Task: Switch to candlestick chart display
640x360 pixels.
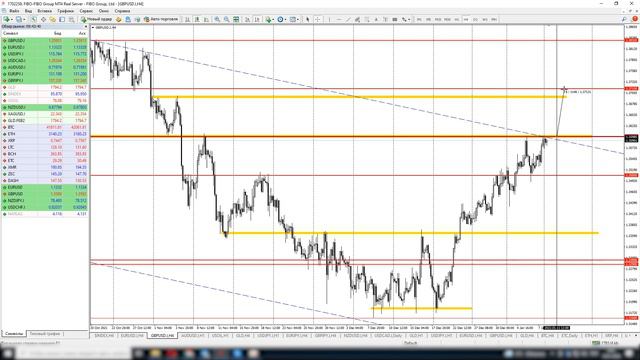Action: pyautogui.click(x=197, y=19)
